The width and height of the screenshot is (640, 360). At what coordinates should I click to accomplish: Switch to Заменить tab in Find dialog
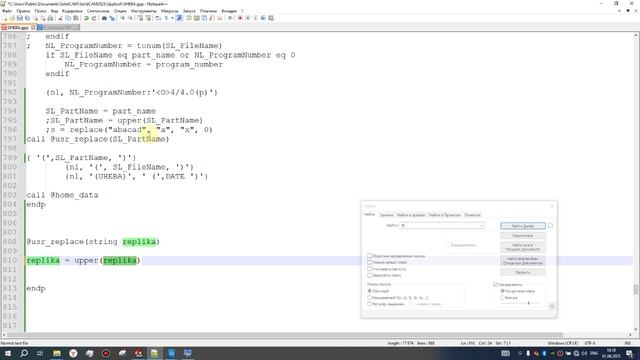tap(386, 215)
